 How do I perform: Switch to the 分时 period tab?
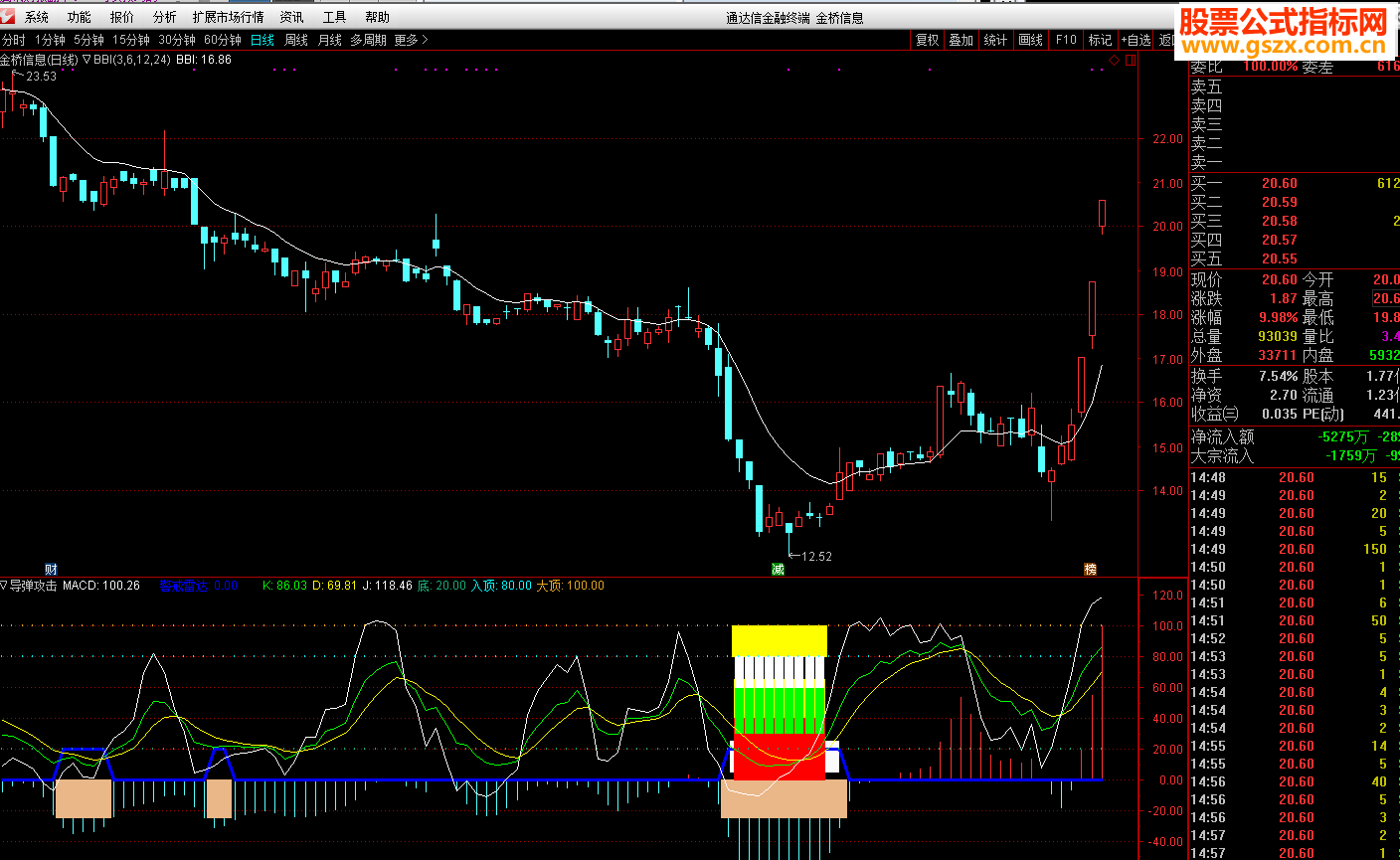(x=14, y=40)
